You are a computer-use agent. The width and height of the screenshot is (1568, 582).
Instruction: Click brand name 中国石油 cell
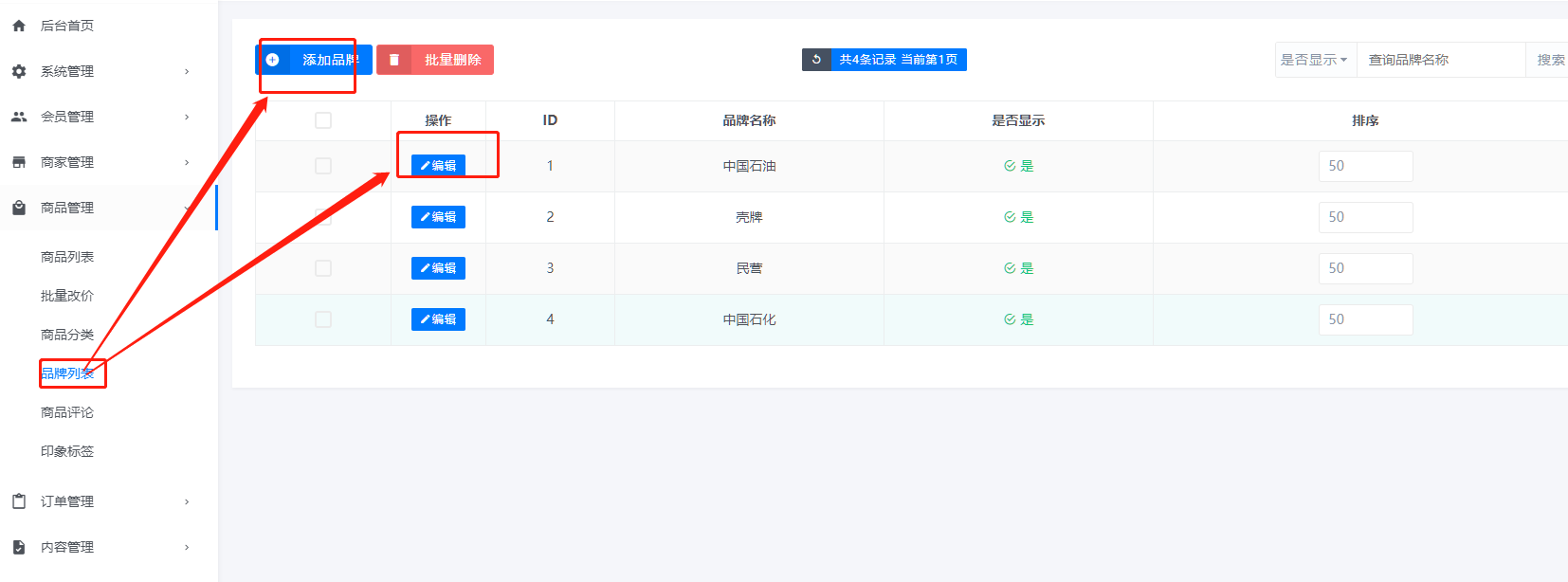pyautogui.click(x=749, y=166)
